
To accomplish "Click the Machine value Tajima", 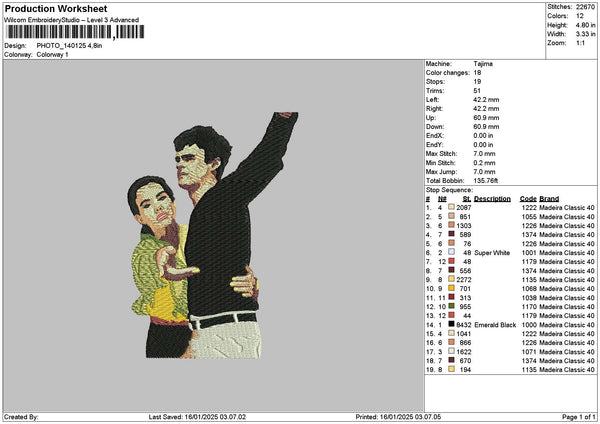I will pyautogui.click(x=483, y=64).
